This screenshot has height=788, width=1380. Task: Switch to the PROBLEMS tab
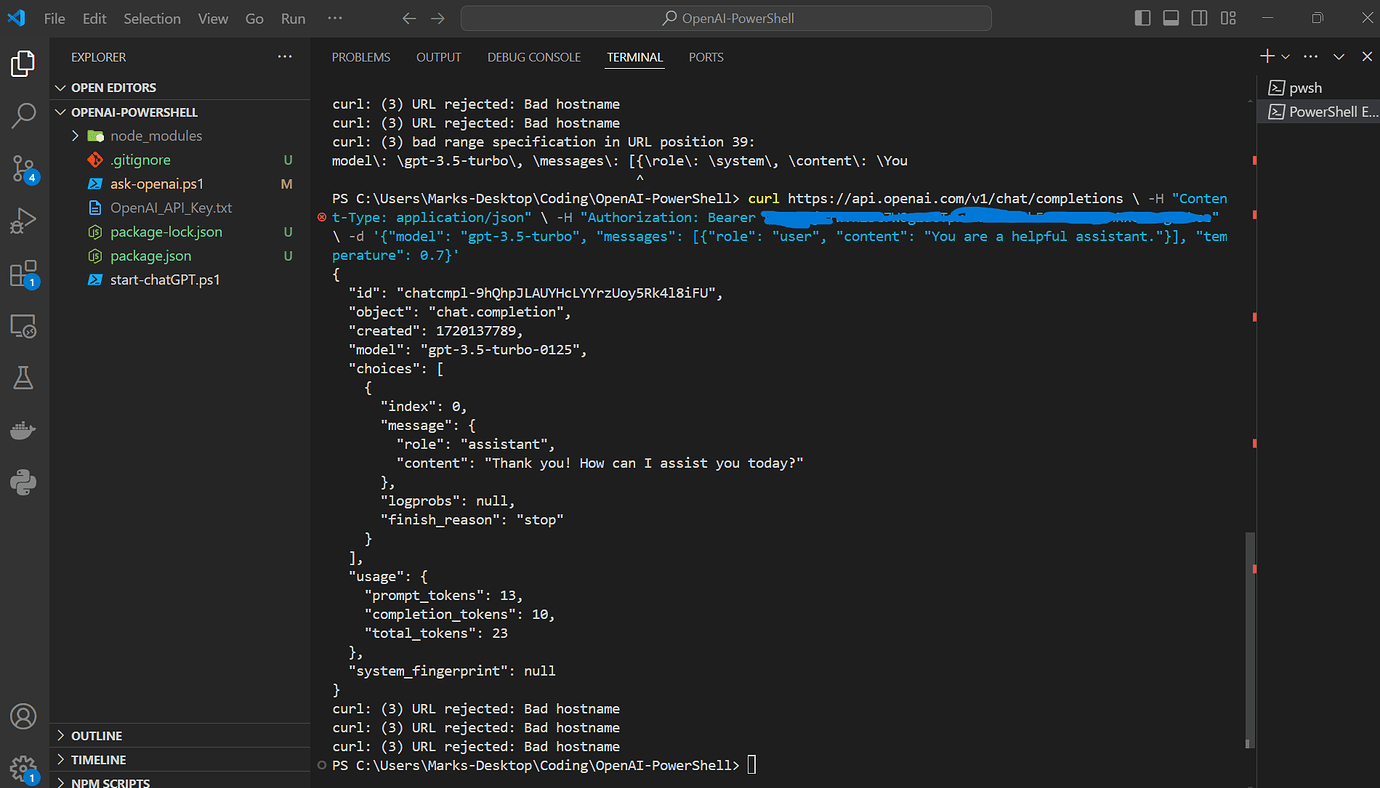(x=361, y=57)
